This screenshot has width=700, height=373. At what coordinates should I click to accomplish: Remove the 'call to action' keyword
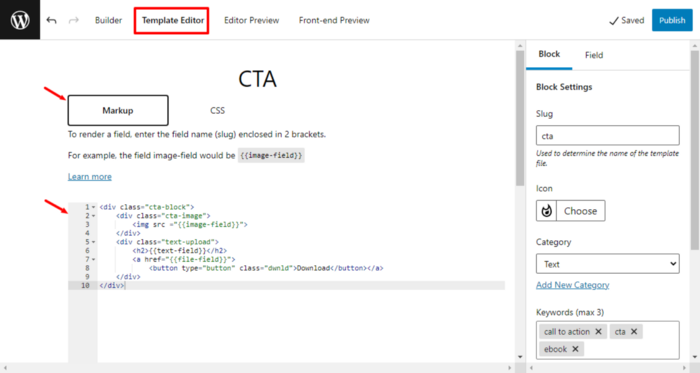pyautogui.click(x=599, y=332)
